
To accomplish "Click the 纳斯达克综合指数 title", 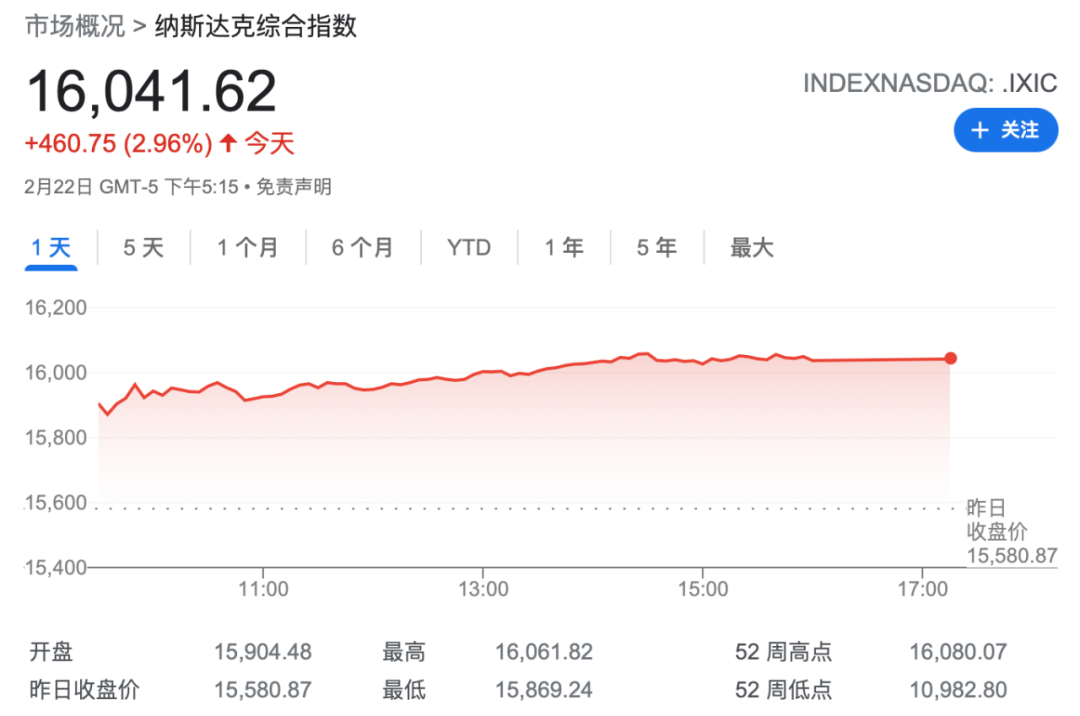I will (x=256, y=26).
